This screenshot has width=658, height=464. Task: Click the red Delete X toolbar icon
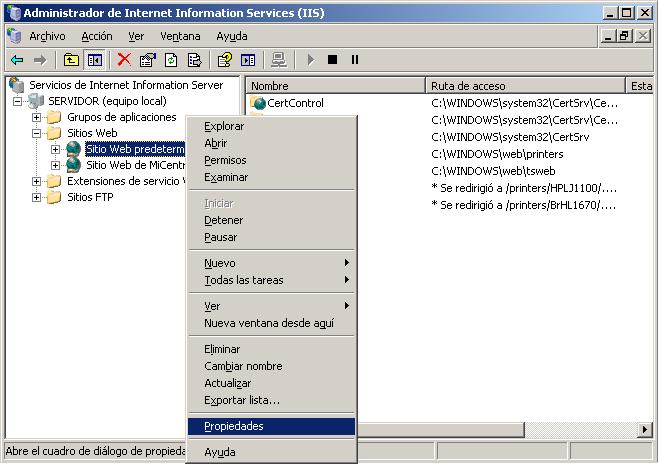point(124,60)
